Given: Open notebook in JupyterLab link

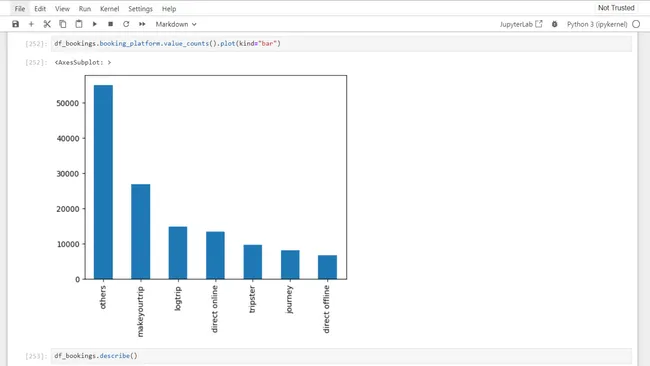Looking at the screenshot, I should pos(521,24).
